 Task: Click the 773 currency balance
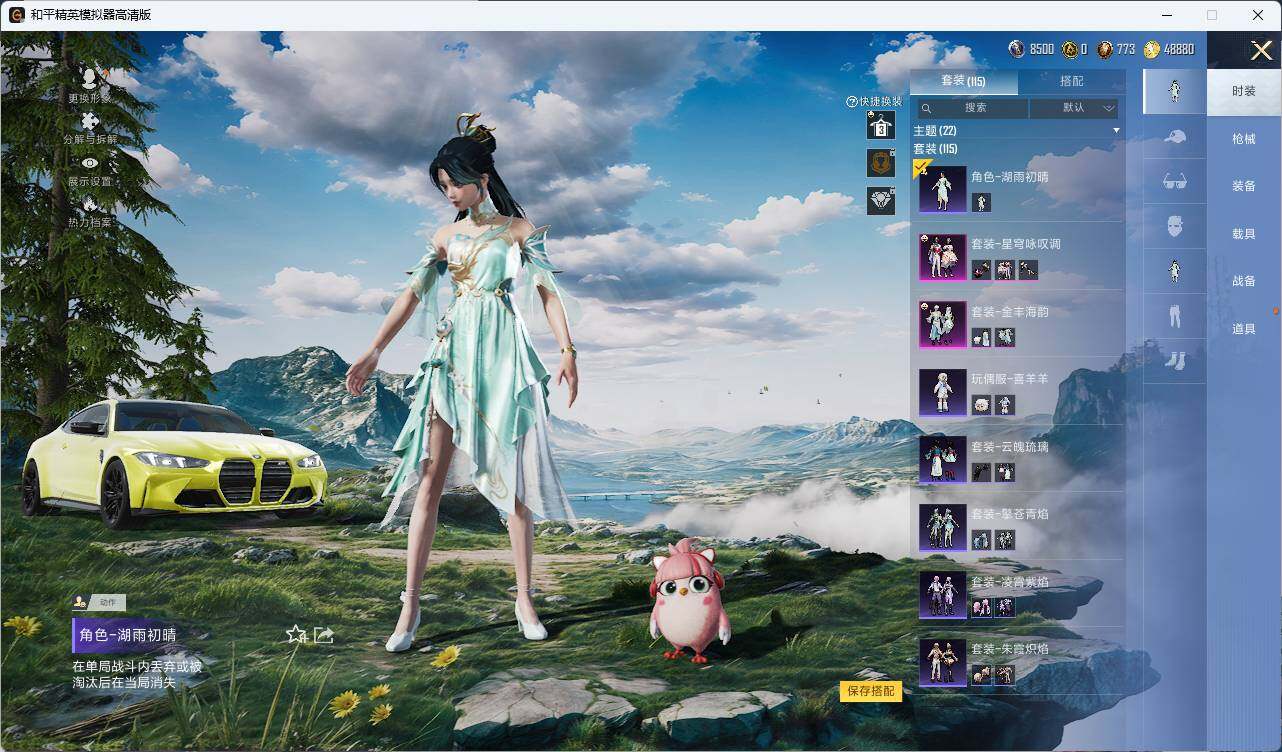tap(1116, 49)
